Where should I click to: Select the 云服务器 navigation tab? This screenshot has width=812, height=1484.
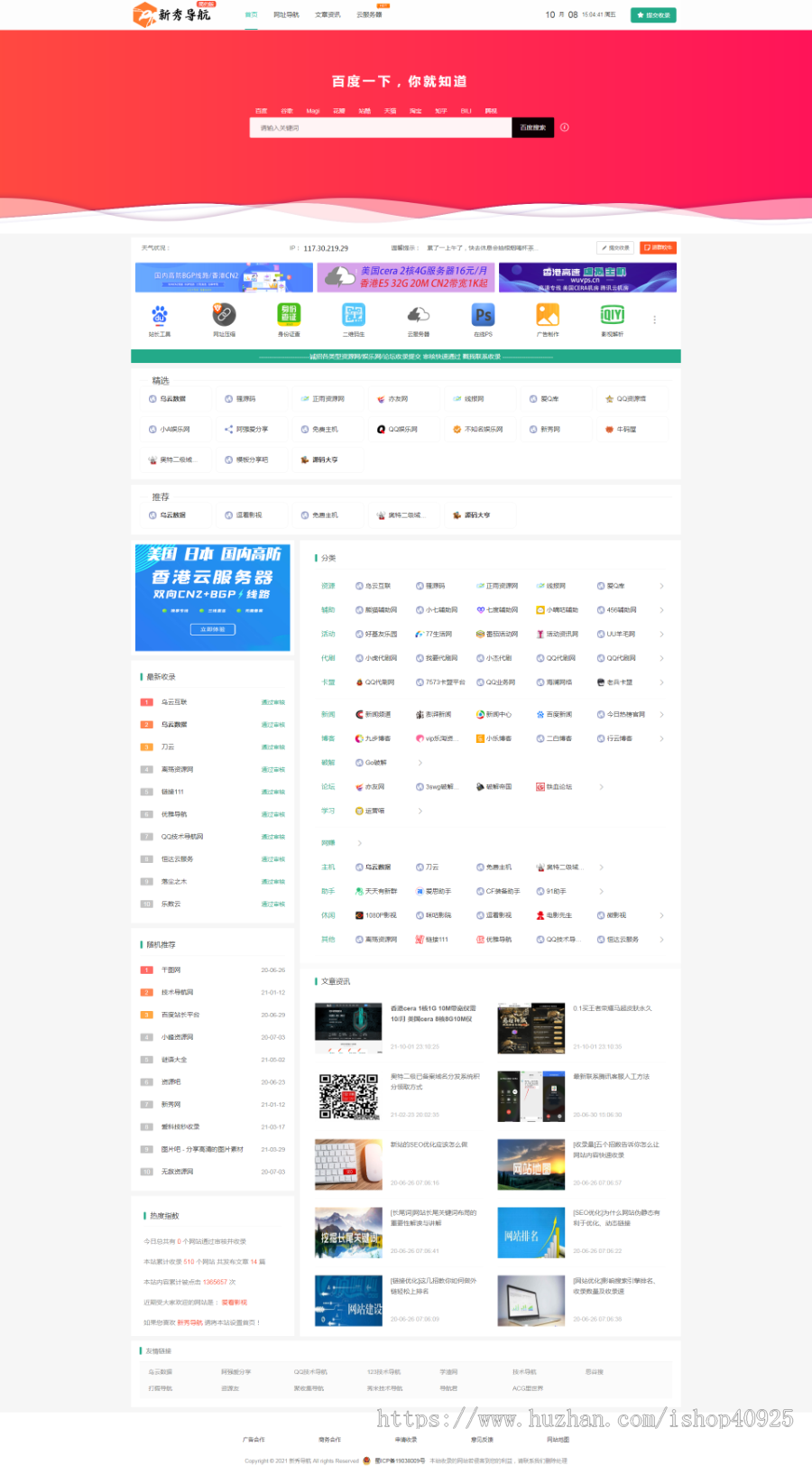(369, 15)
